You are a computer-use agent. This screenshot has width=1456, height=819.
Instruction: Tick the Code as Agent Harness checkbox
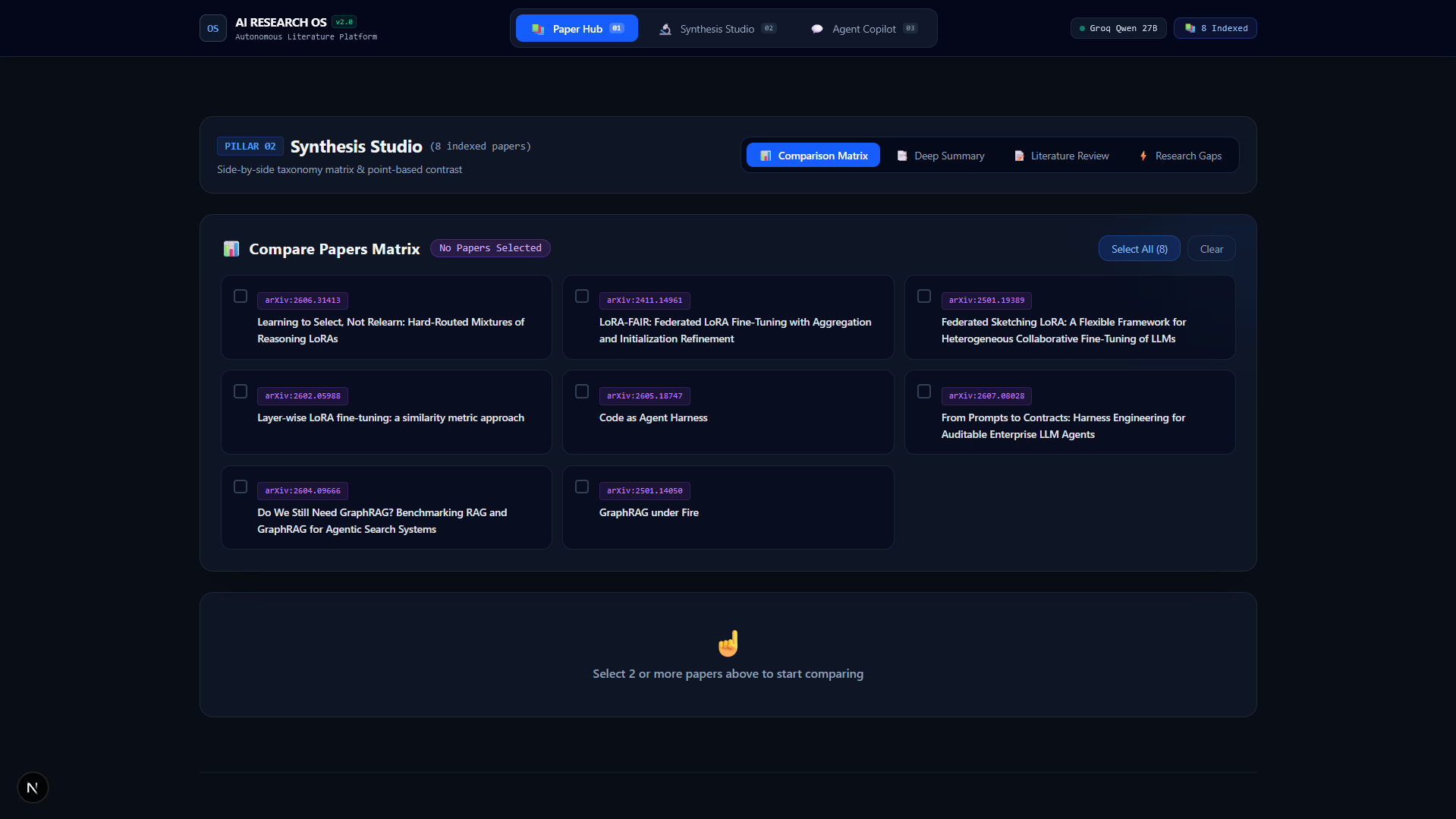pos(582,392)
